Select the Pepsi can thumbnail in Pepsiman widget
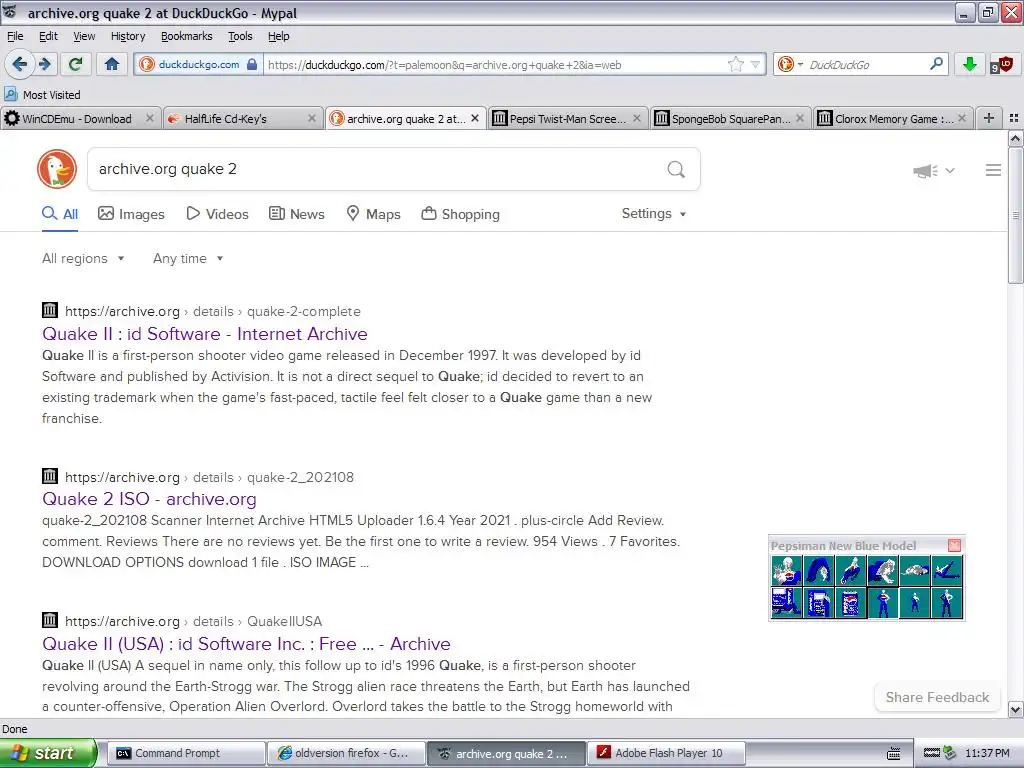 click(x=850, y=602)
